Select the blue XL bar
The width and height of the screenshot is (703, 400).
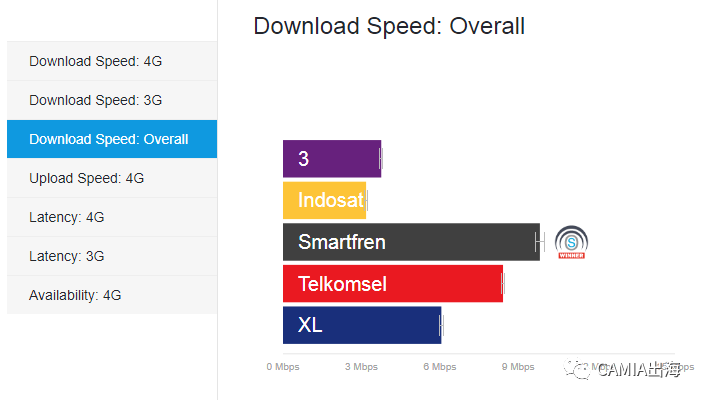point(361,326)
